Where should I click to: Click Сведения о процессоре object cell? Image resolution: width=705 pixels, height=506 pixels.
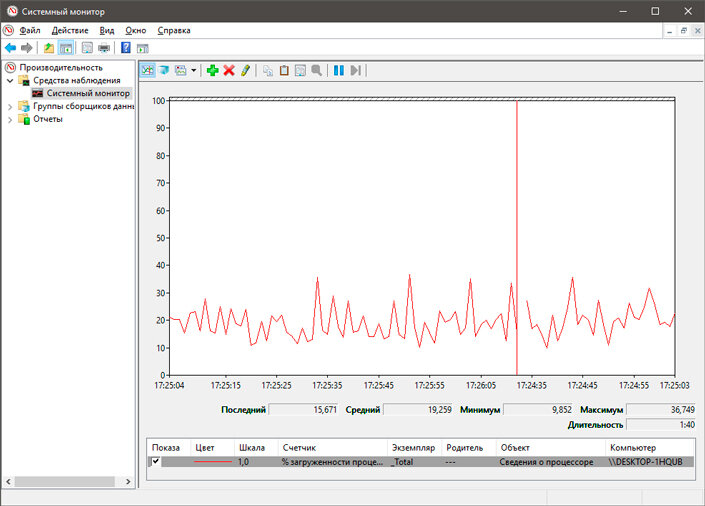pyautogui.click(x=546, y=461)
